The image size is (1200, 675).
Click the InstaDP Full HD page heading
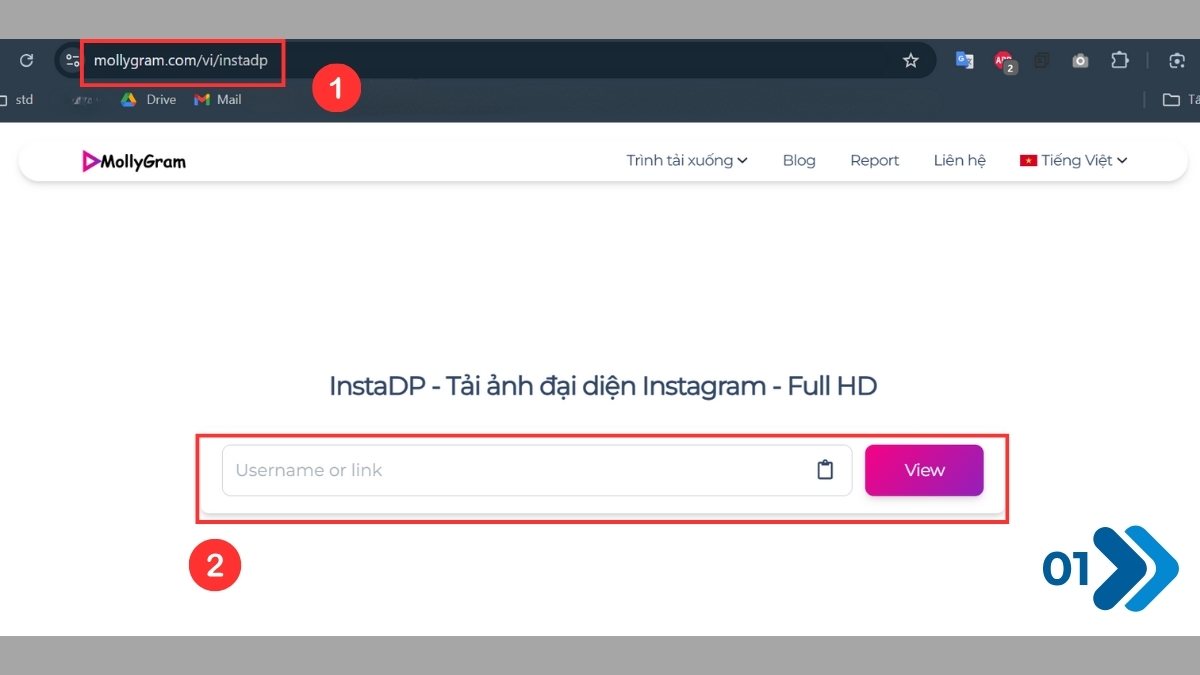(603, 386)
